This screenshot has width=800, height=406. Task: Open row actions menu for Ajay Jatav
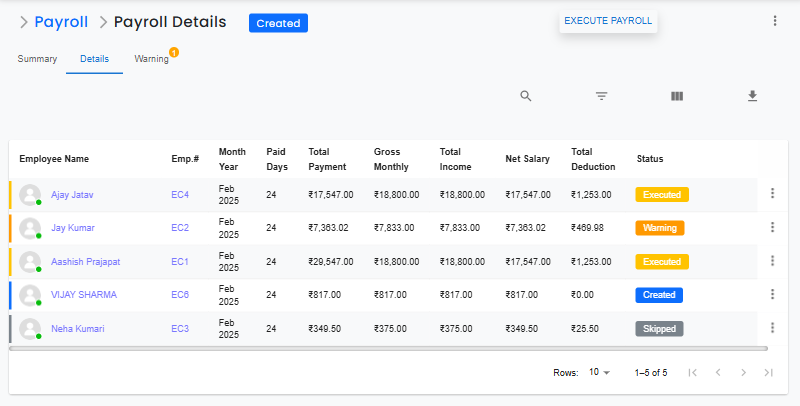tap(772, 194)
